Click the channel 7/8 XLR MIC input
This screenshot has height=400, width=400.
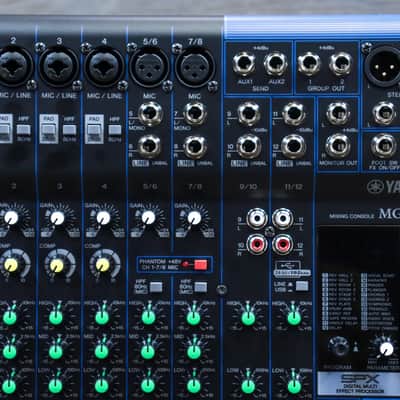(195, 68)
